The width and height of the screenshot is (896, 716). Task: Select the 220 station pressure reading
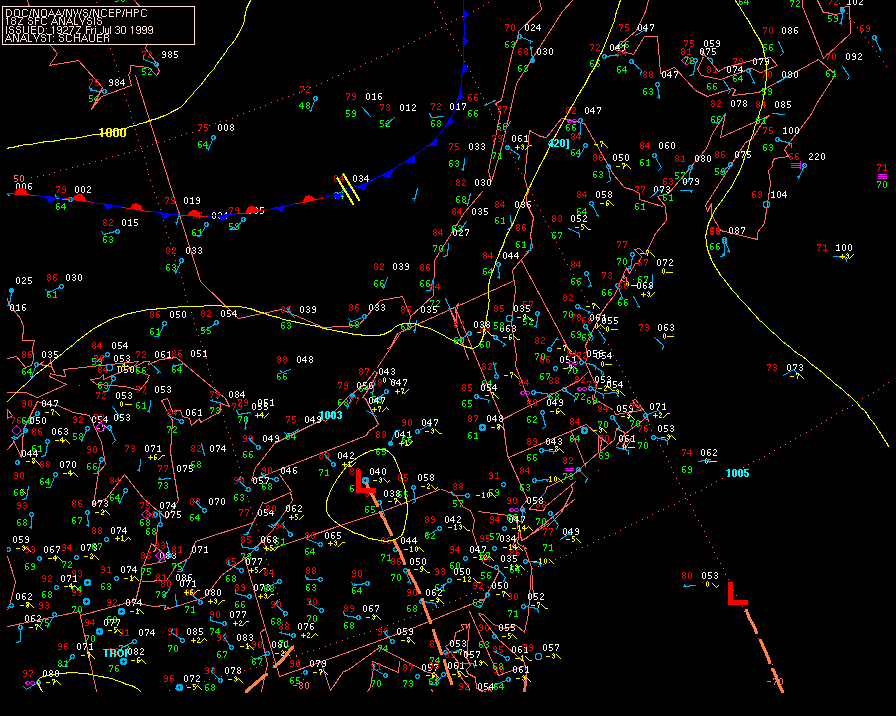point(817,157)
